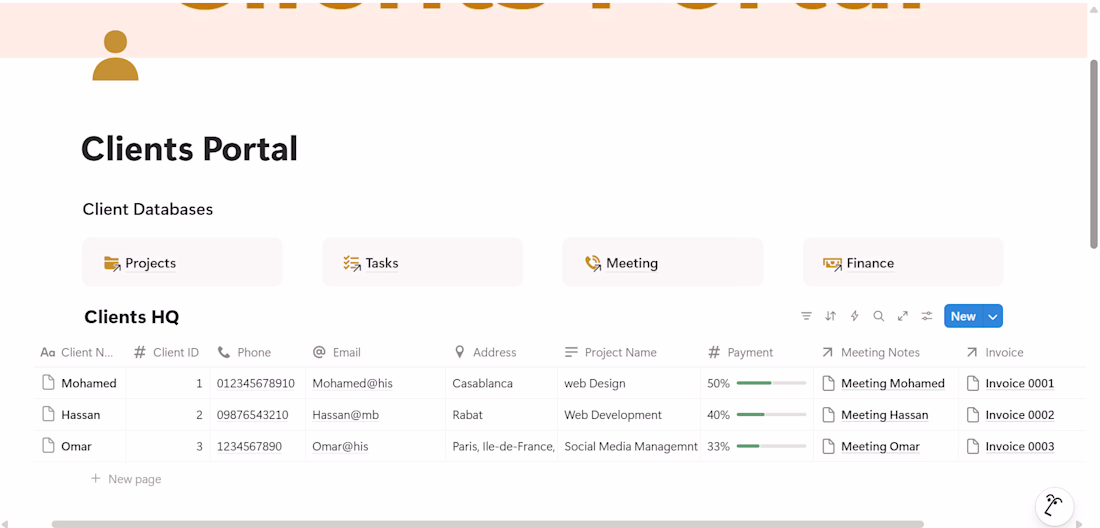Click the Tasks checklist icon

coord(351,264)
